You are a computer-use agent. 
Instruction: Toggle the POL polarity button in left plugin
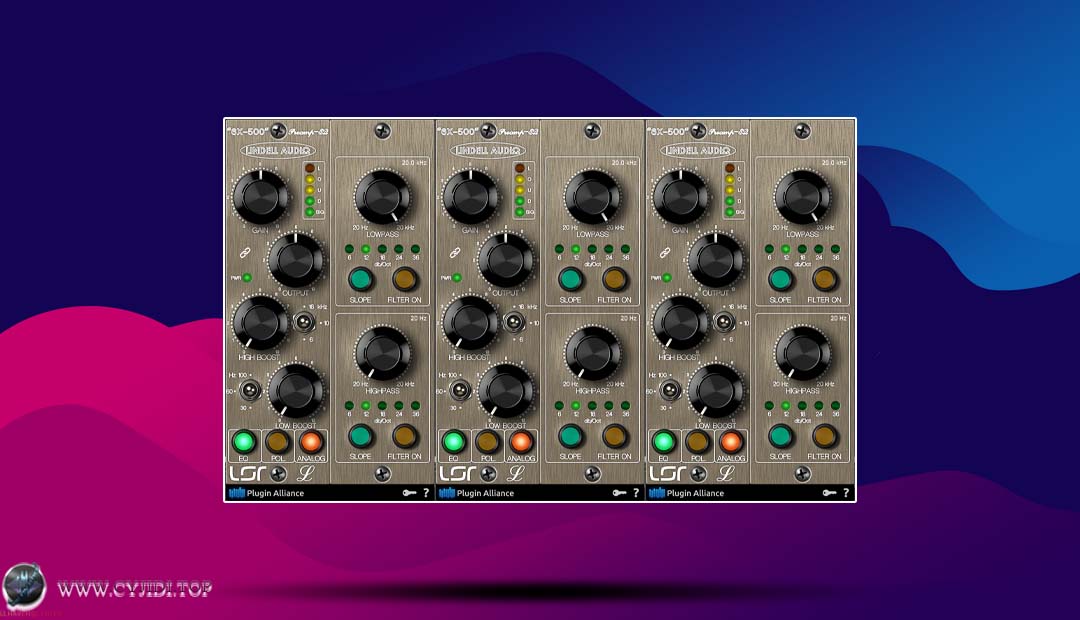[278, 441]
